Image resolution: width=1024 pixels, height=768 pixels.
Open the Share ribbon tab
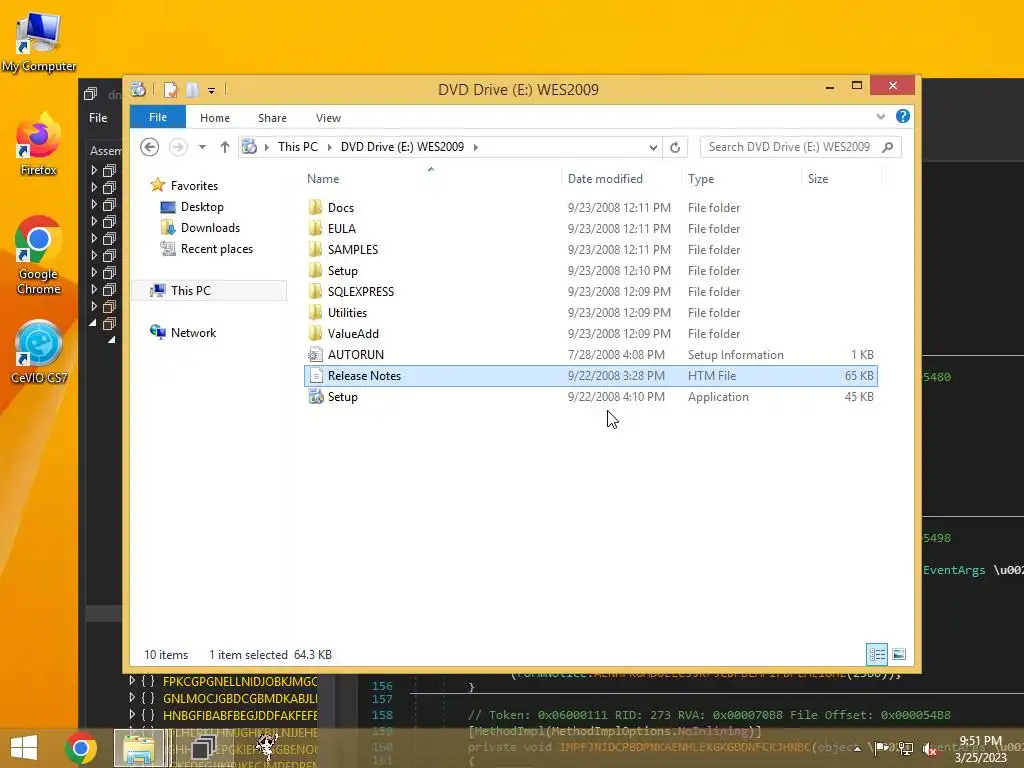[272, 118]
